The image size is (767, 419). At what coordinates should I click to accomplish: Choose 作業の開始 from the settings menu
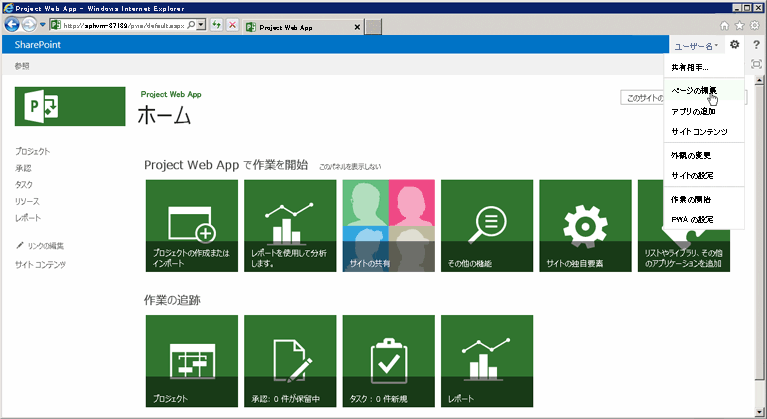(704, 199)
